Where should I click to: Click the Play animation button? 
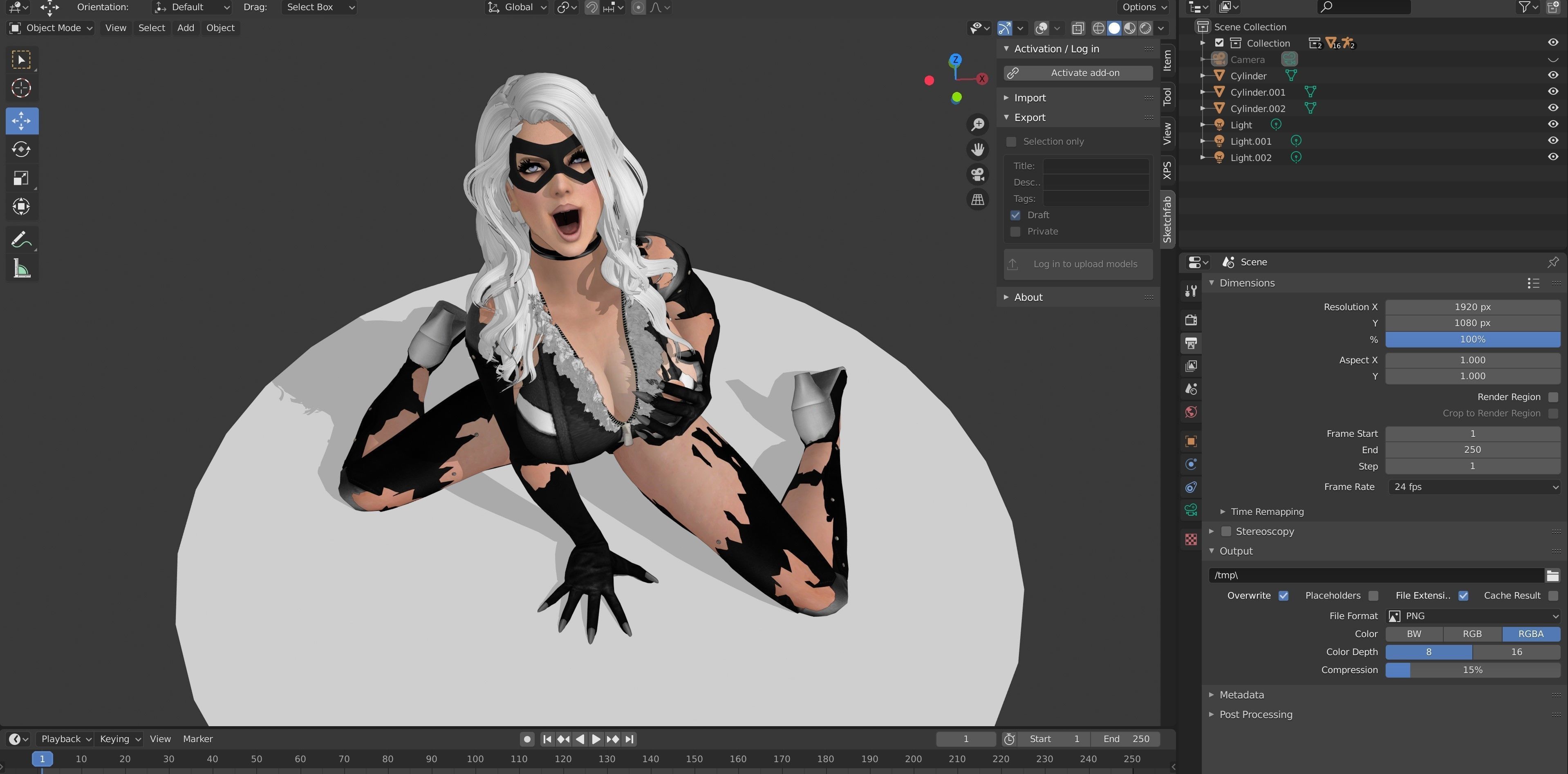(x=596, y=739)
